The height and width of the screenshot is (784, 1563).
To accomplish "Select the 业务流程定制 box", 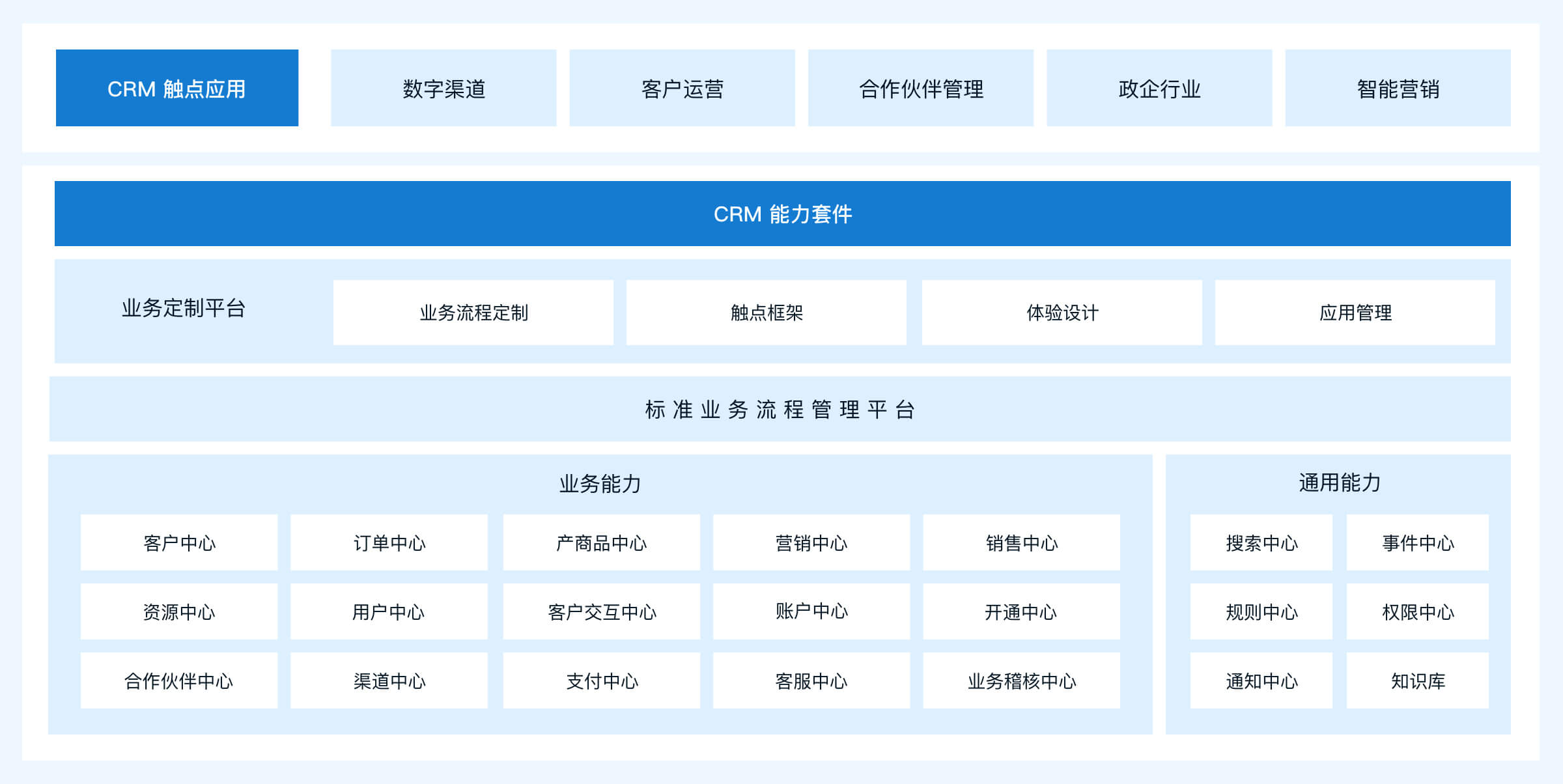I will pyautogui.click(x=473, y=313).
